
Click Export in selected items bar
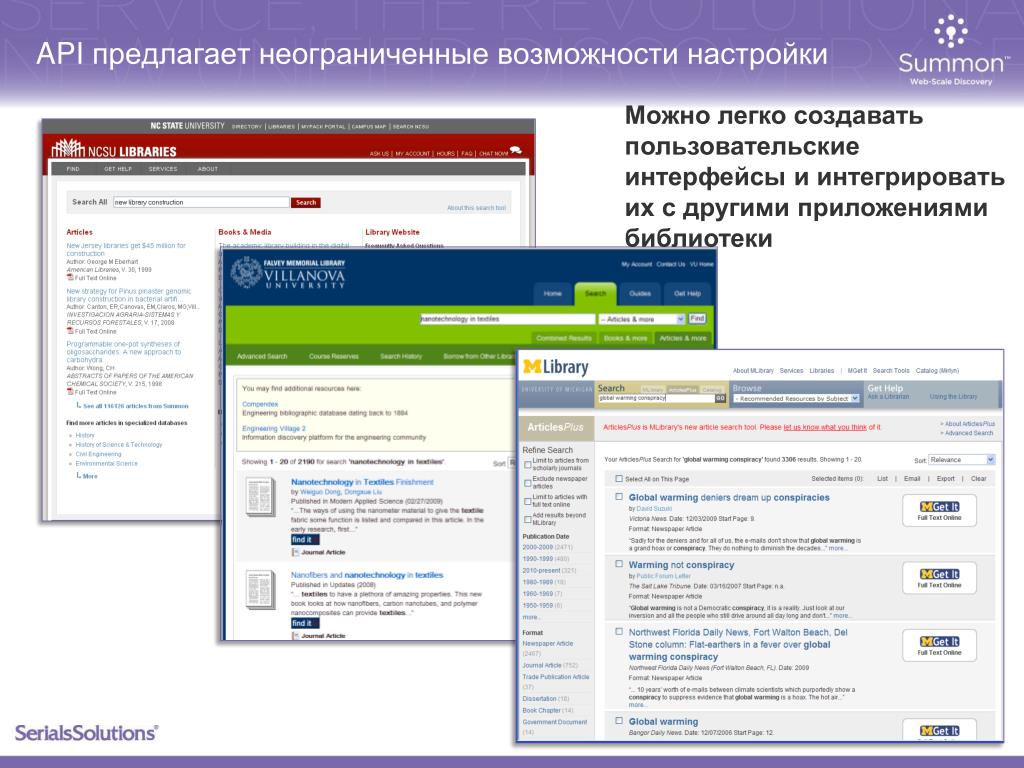coord(946,479)
